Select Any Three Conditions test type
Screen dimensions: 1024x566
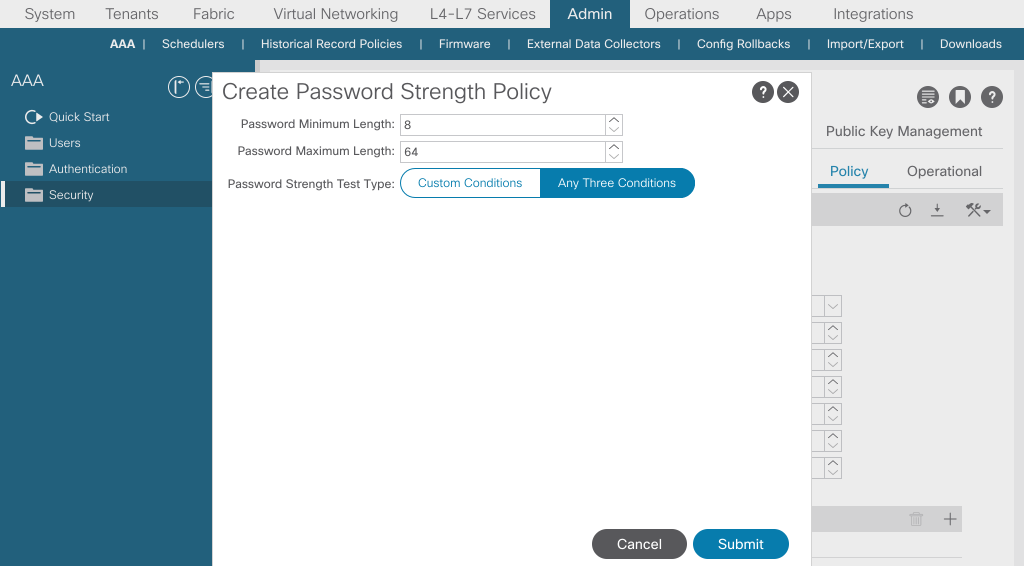617,183
